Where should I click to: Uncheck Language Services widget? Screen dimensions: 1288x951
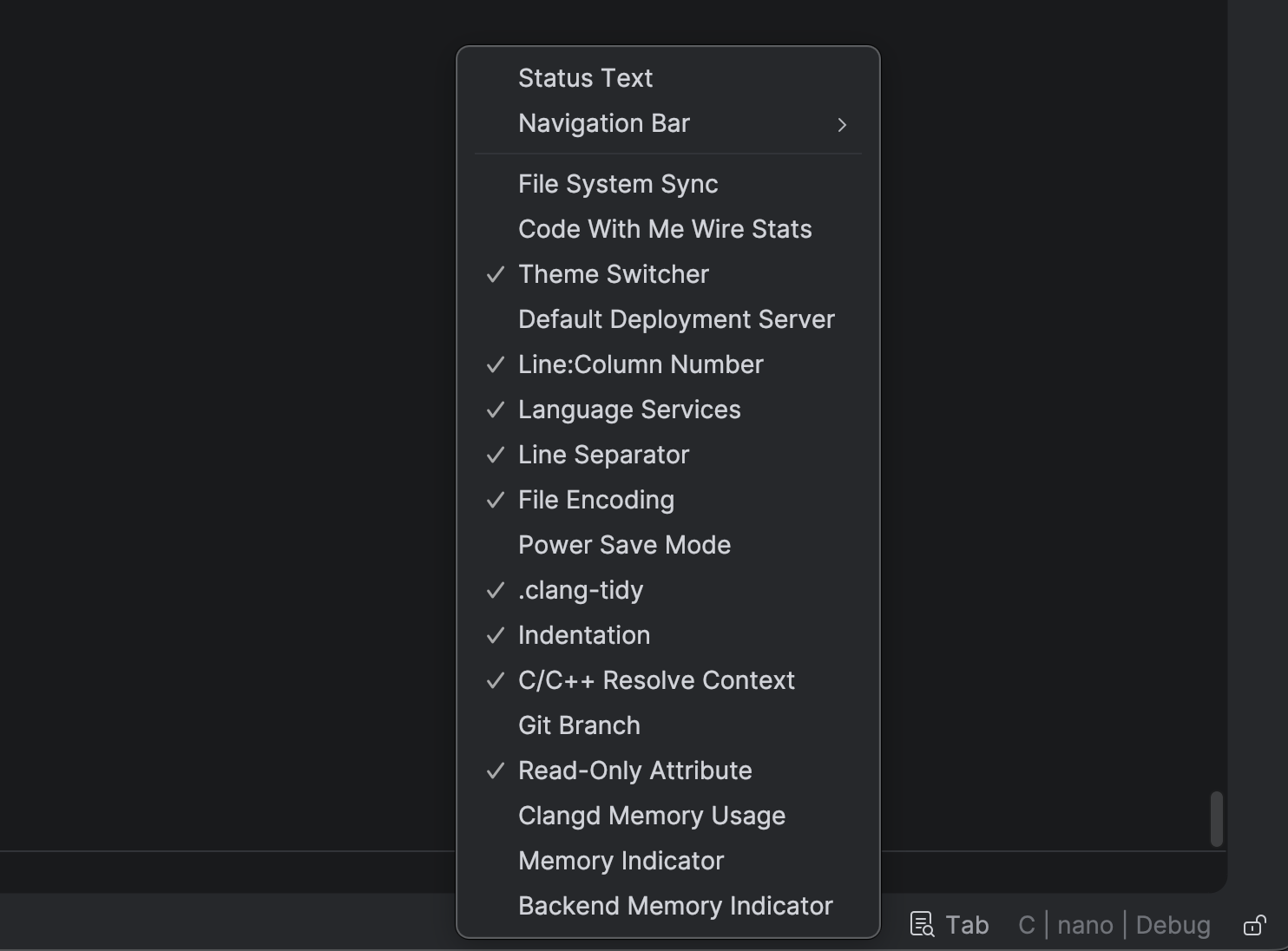(x=668, y=410)
